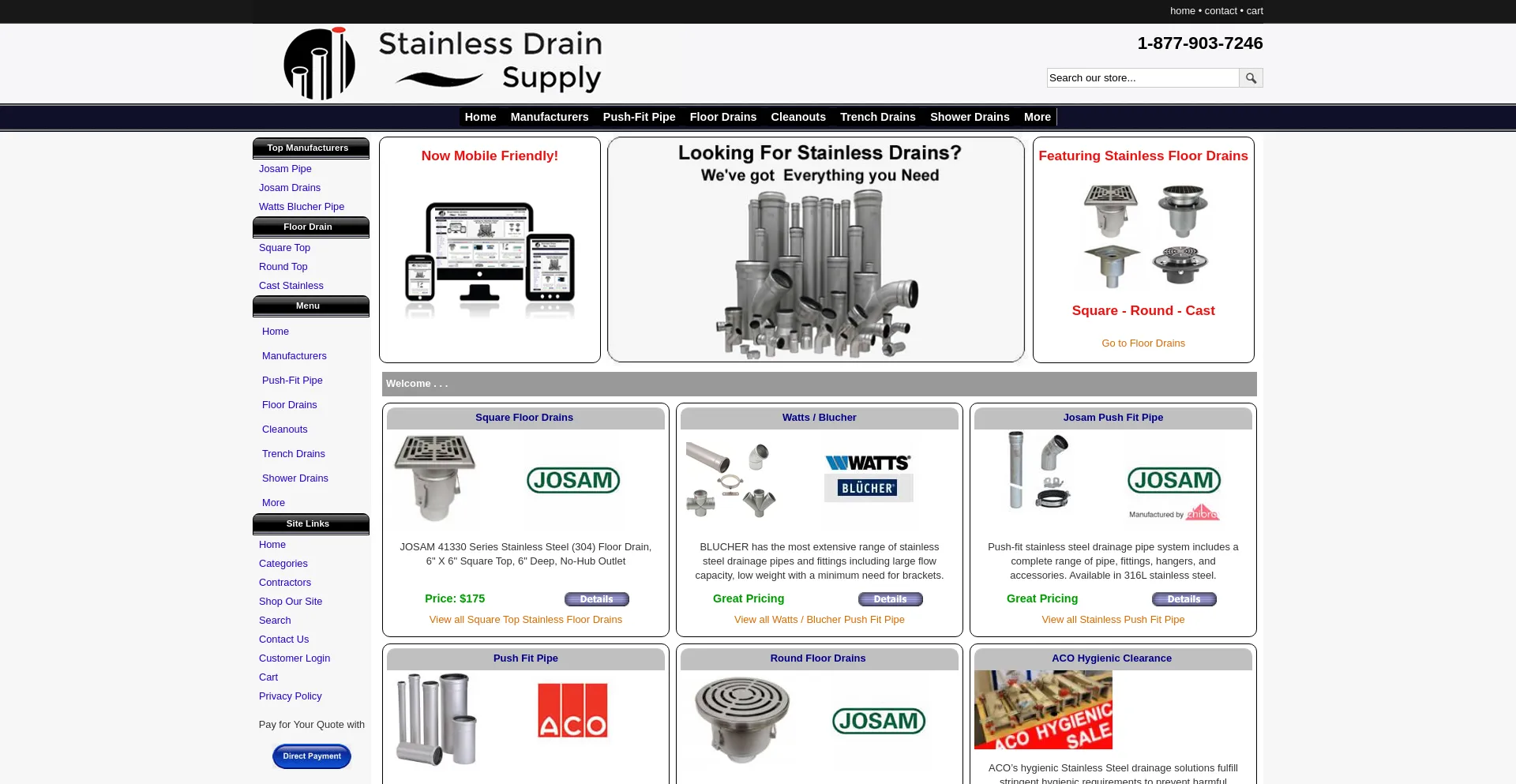Image resolution: width=1516 pixels, height=784 pixels.
Task: Follow the Go to Floor Drains link
Action: [x=1143, y=343]
